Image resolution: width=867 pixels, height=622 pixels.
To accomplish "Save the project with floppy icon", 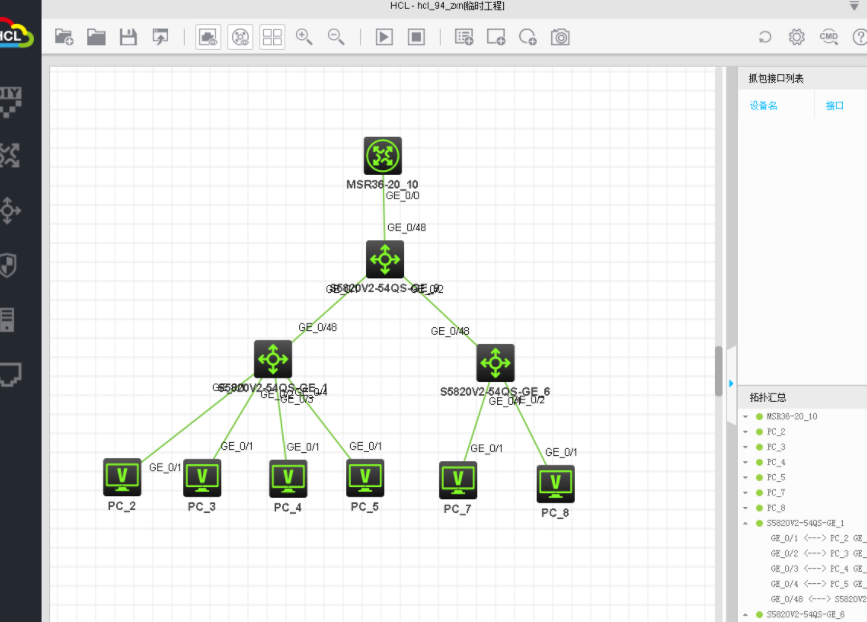I will point(128,37).
